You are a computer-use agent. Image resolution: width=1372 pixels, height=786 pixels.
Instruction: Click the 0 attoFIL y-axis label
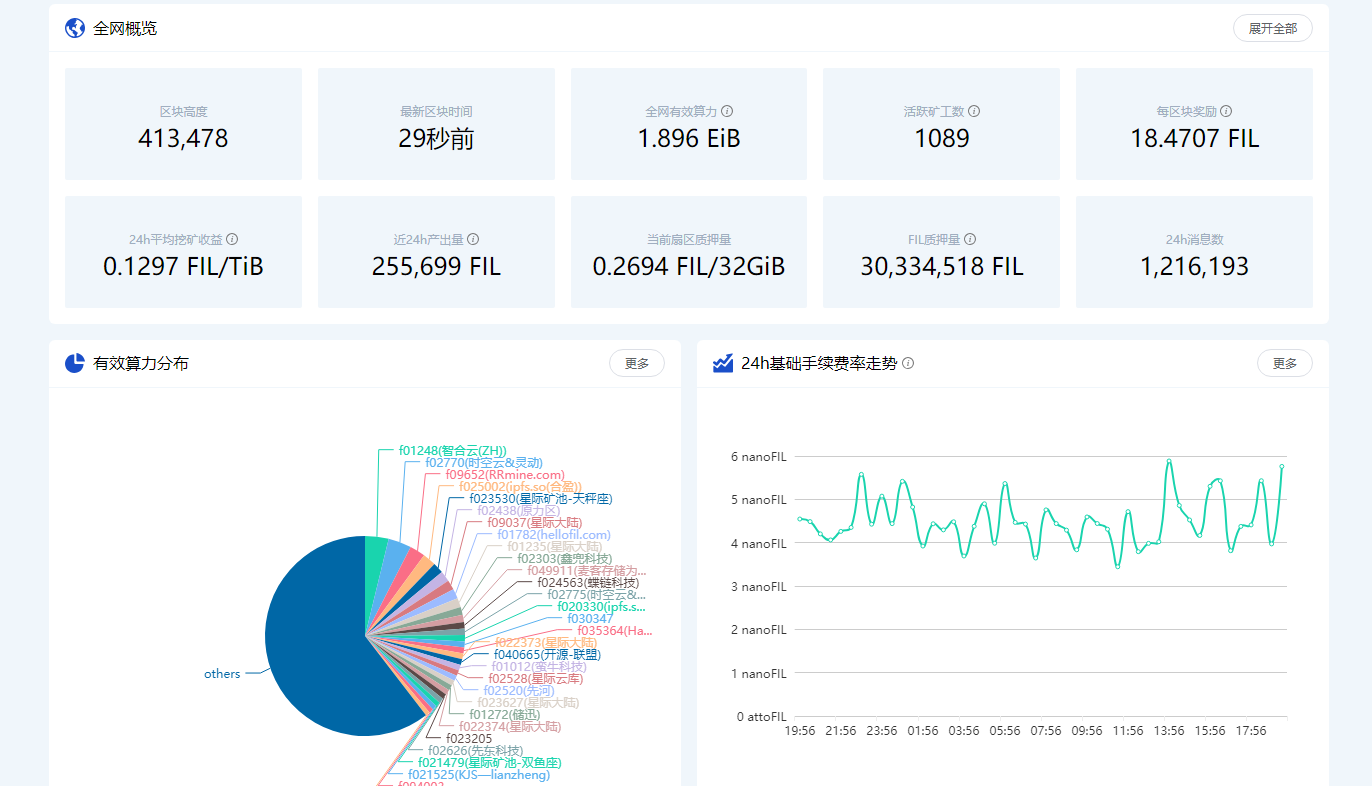(x=761, y=717)
